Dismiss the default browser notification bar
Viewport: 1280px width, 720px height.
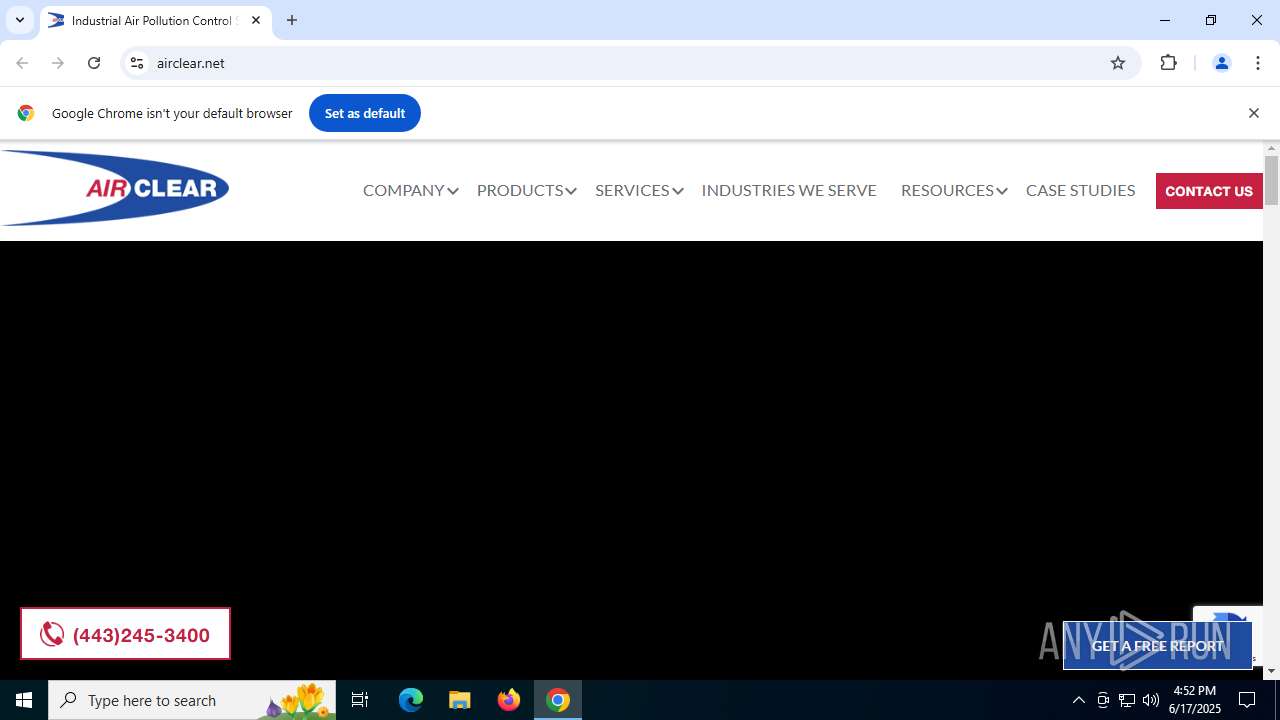point(1253,113)
